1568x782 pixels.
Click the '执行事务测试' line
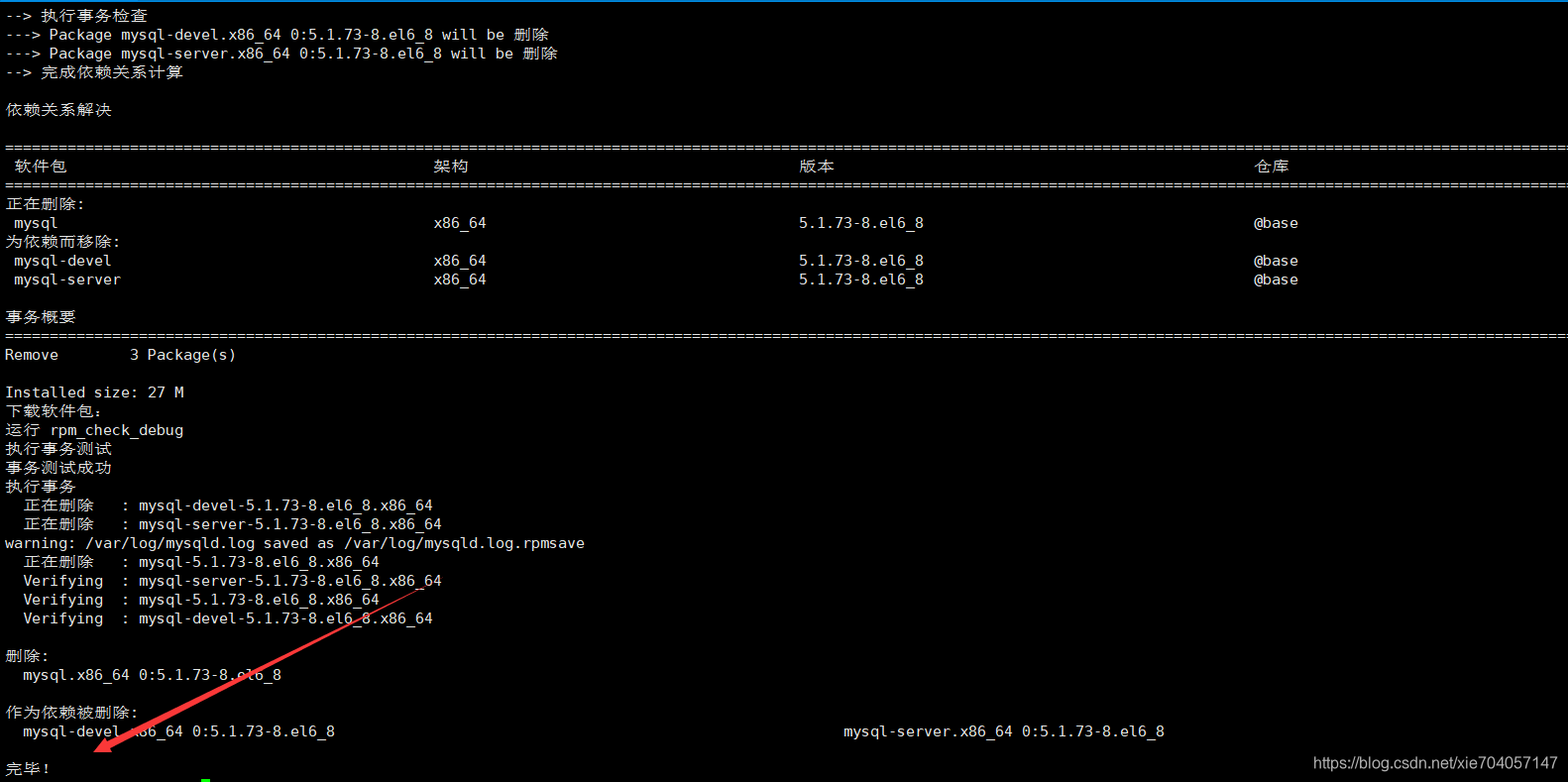click(58, 449)
